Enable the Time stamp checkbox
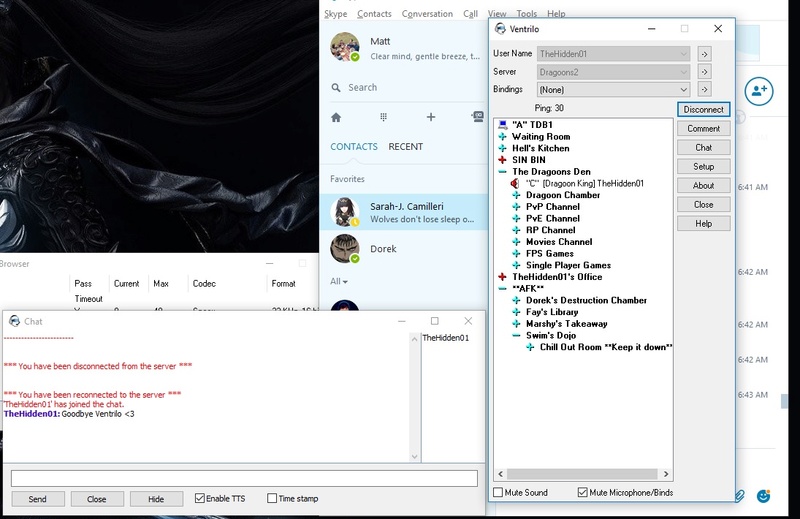 pyautogui.click(x=272, y=498)
